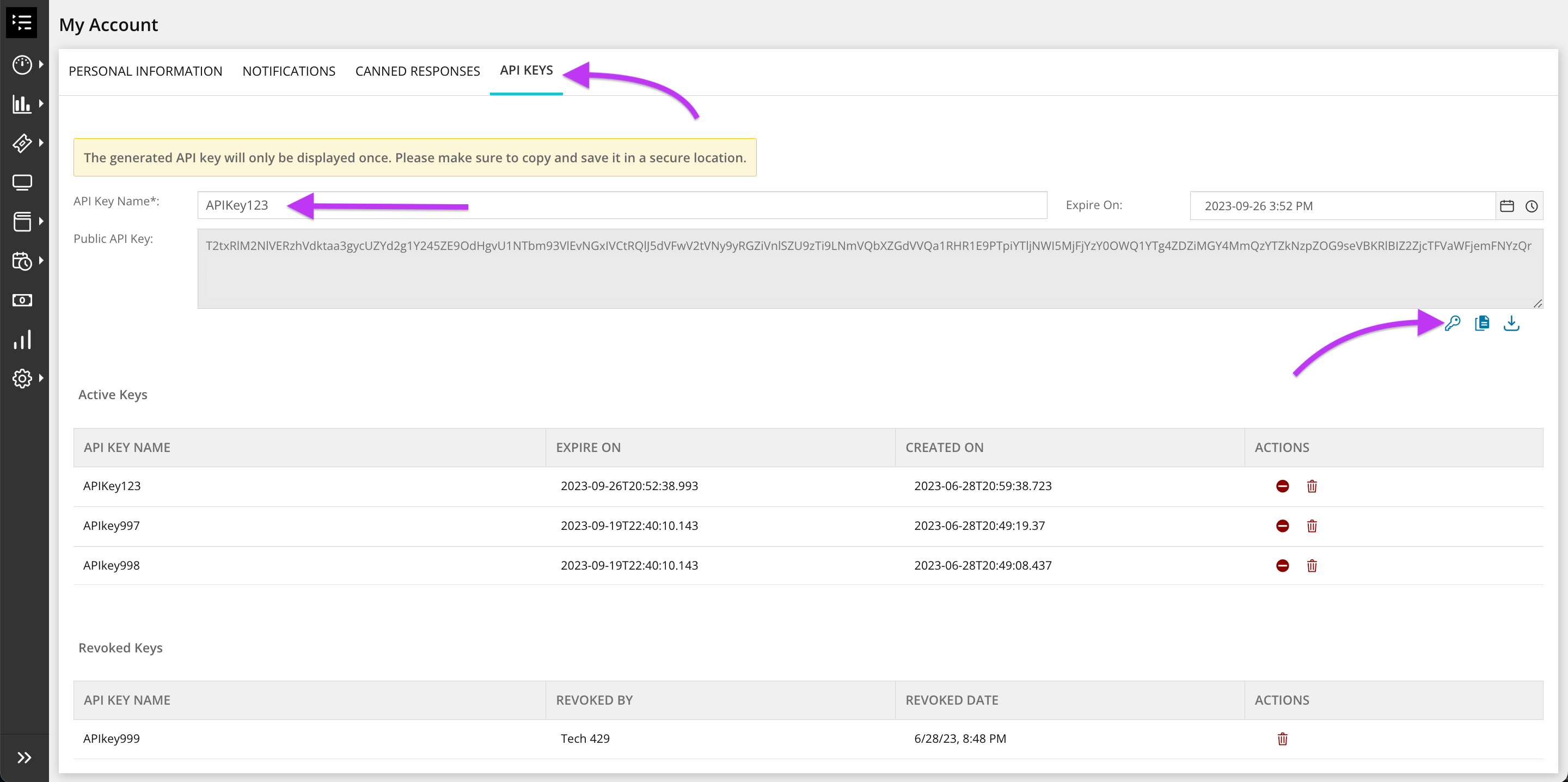This screenshot has height=782, width=1568.
Task: Toggle the top-left navigation menu icon
Action: coord(22,23)
